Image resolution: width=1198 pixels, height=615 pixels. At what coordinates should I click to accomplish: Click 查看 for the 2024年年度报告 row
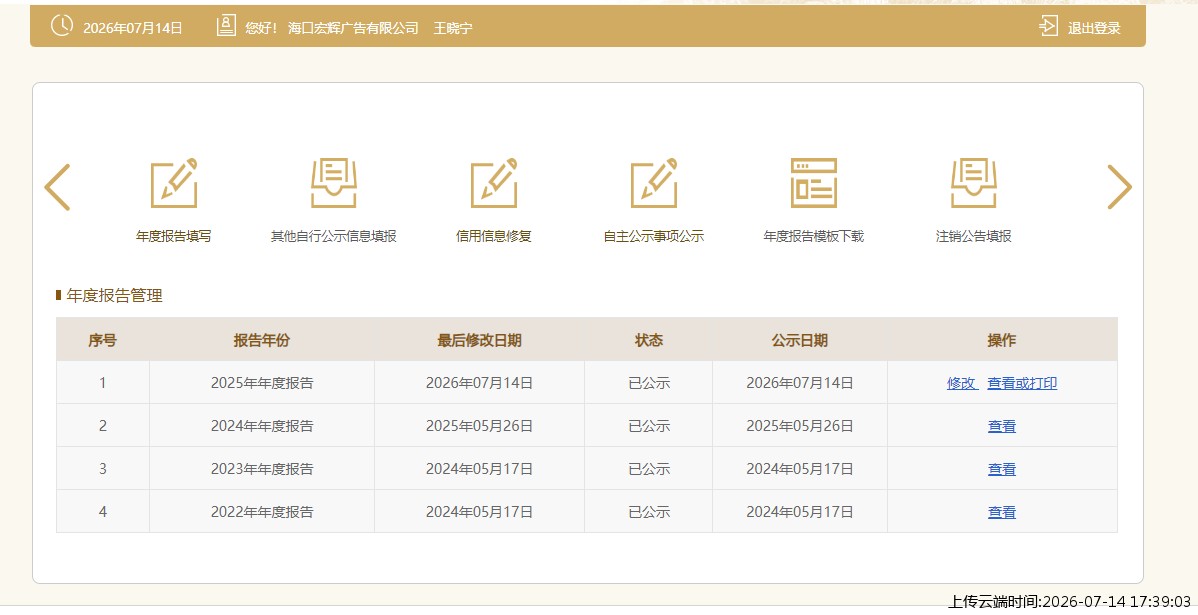[x=1002, y=426]
